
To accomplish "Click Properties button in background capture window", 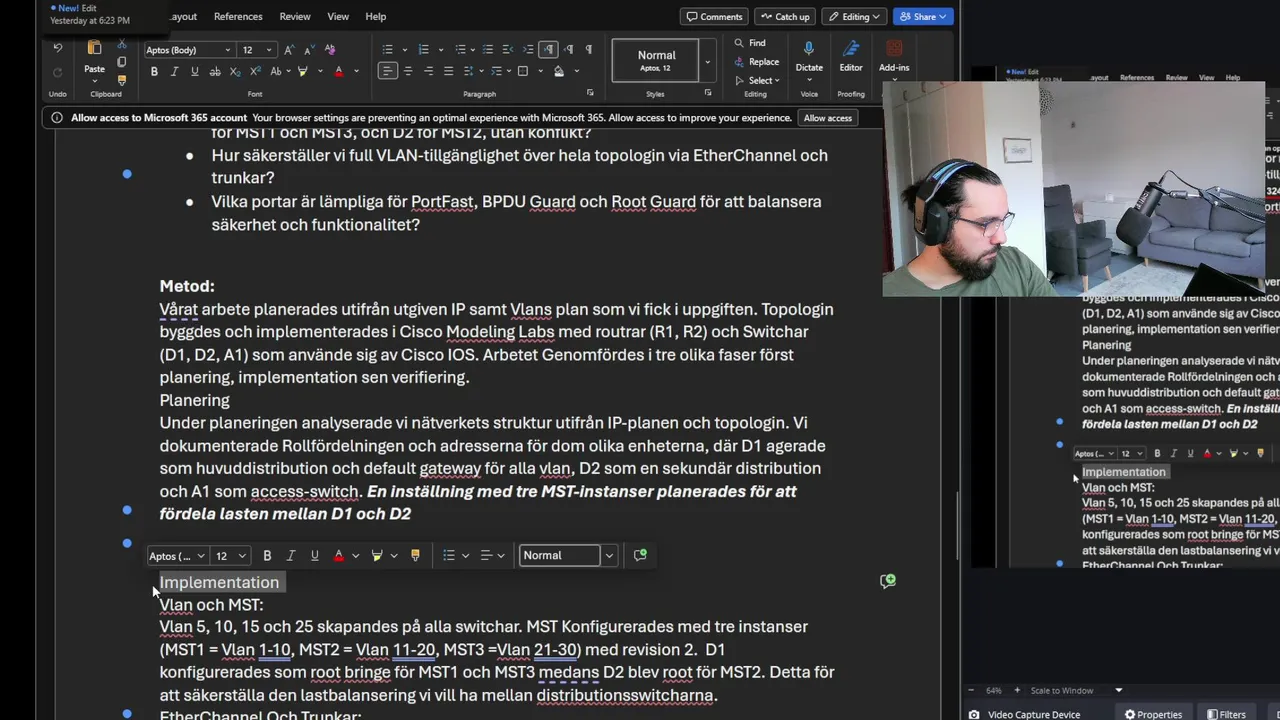I will [x=1152, y=714].
